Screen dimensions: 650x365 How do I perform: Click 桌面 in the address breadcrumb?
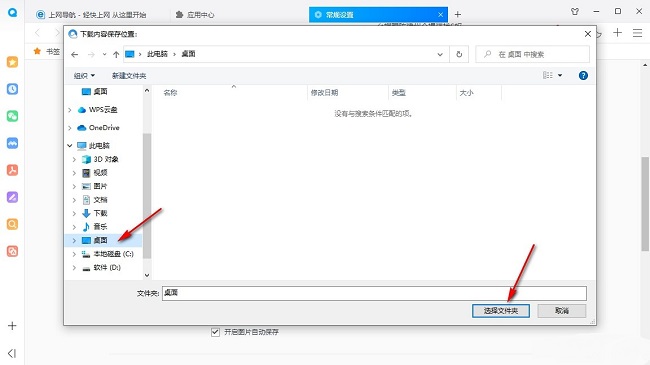tap(188, 54)
